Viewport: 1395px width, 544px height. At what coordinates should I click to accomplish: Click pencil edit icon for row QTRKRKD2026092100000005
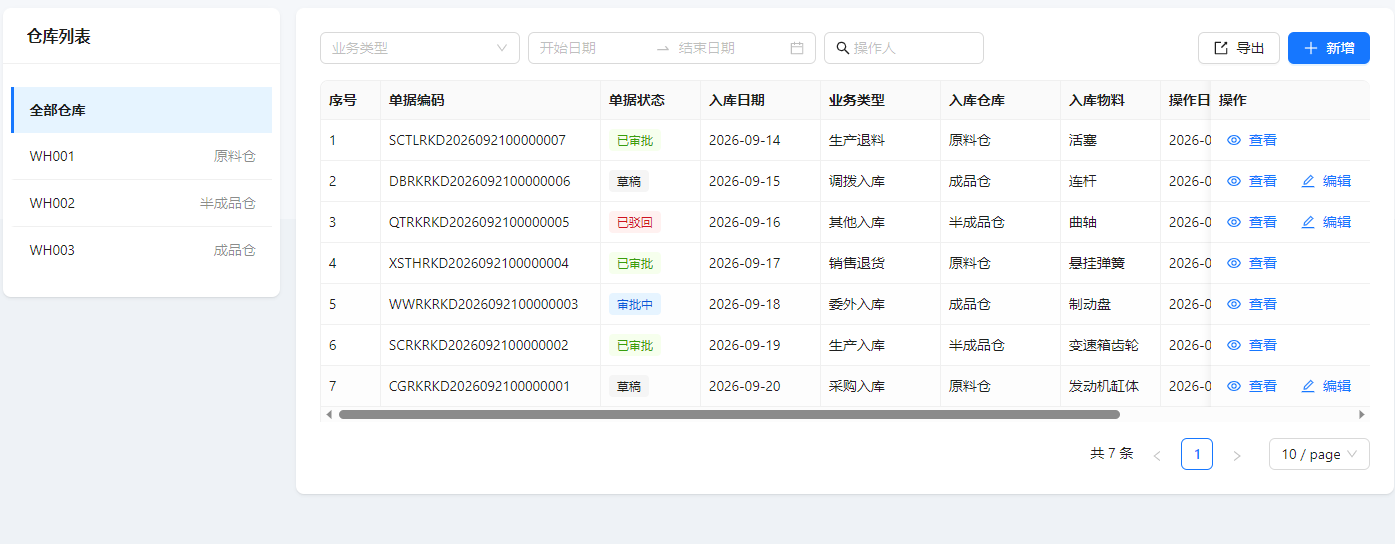(1308, 222)
